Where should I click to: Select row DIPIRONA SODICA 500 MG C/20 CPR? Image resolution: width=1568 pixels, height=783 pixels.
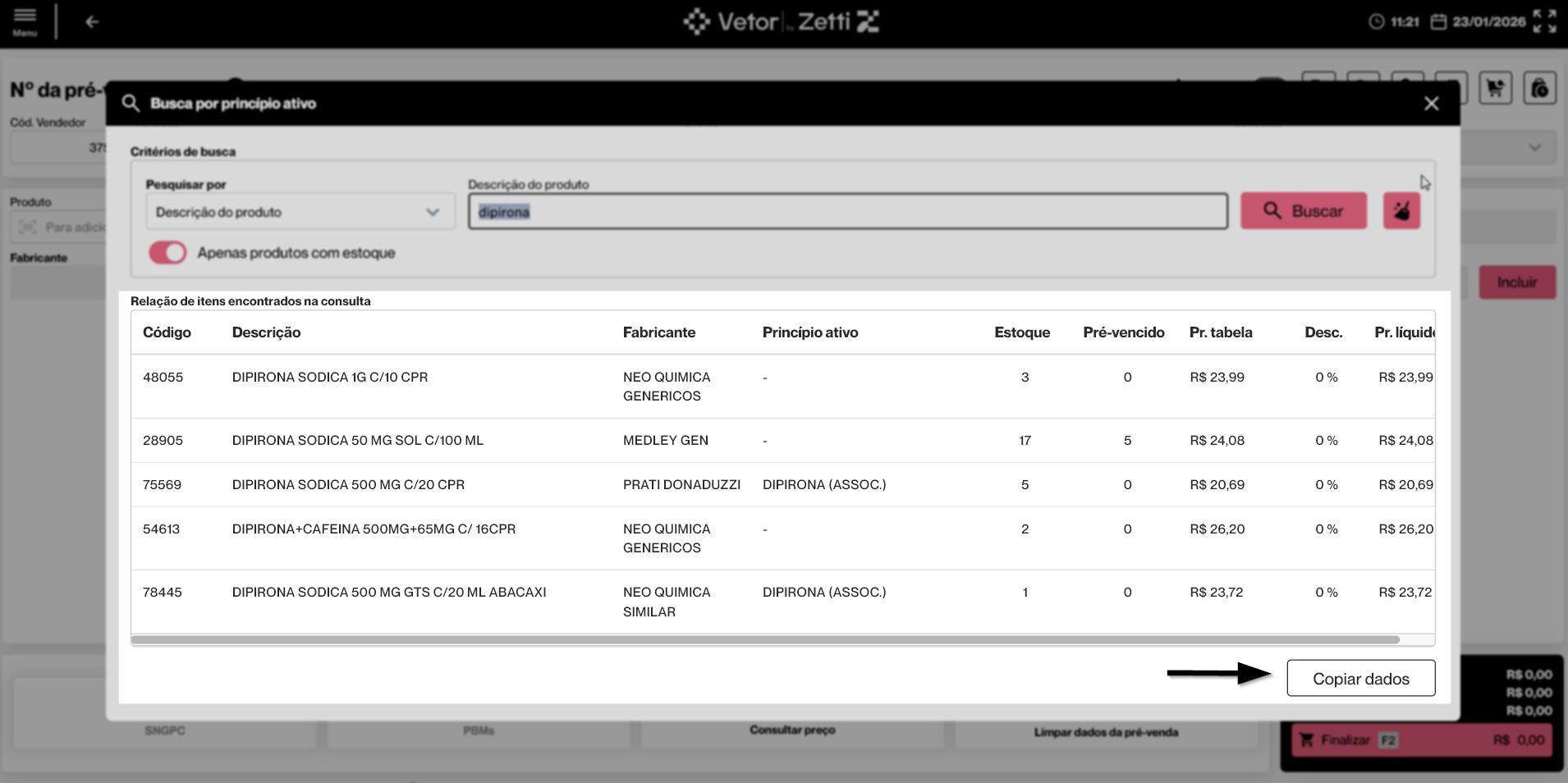pos(783,485)
